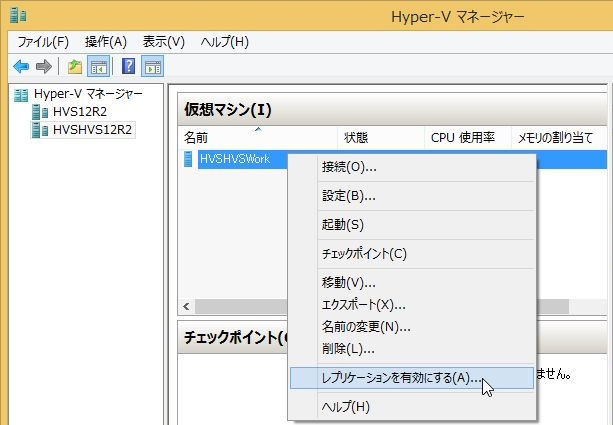Choose ヘルプ(H) in the context menu
The height and width of the screenshot is (425, 613).
[412, 407]
